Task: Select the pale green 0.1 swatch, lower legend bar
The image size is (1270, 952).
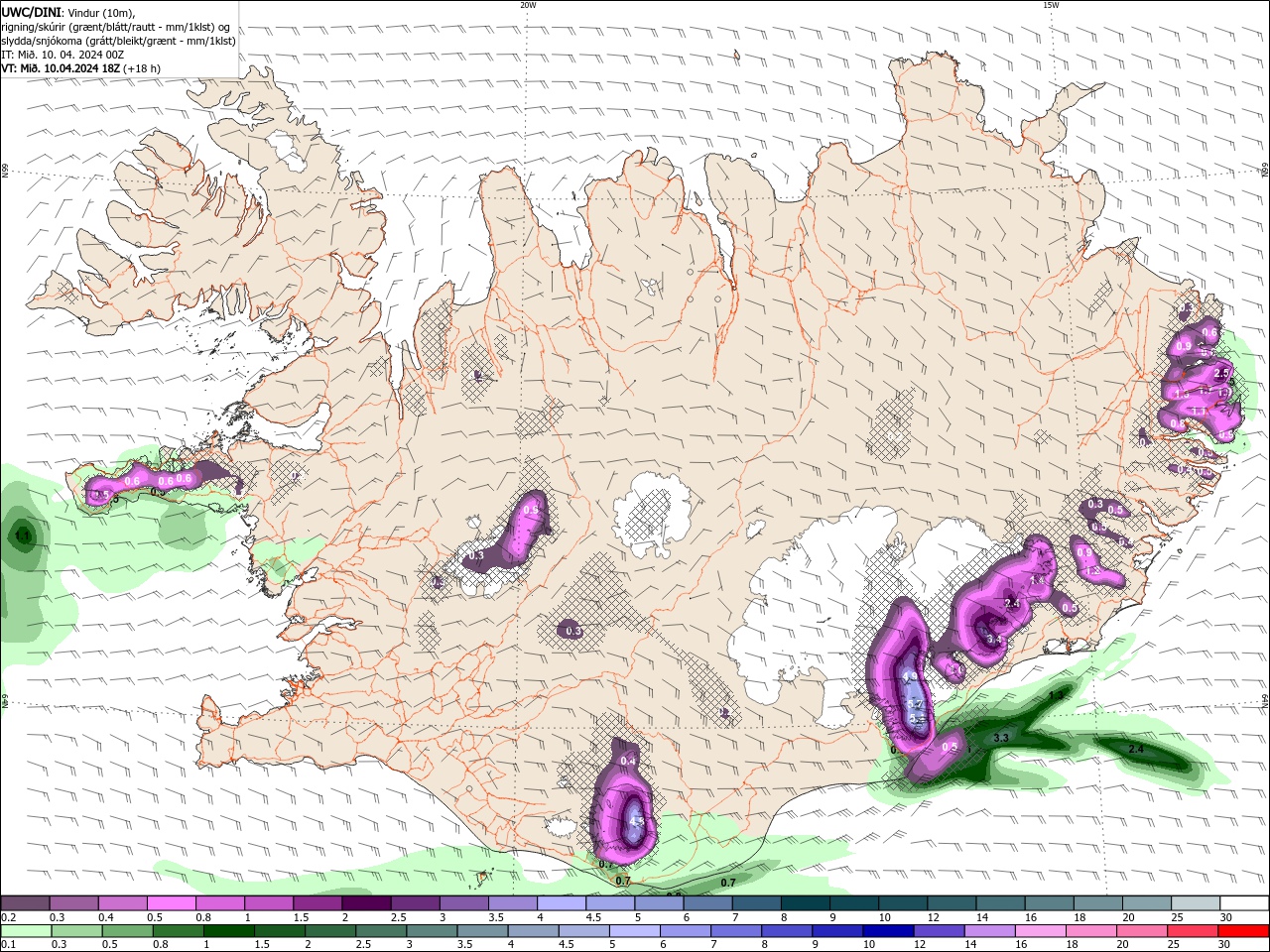Action: click(25, 931)
